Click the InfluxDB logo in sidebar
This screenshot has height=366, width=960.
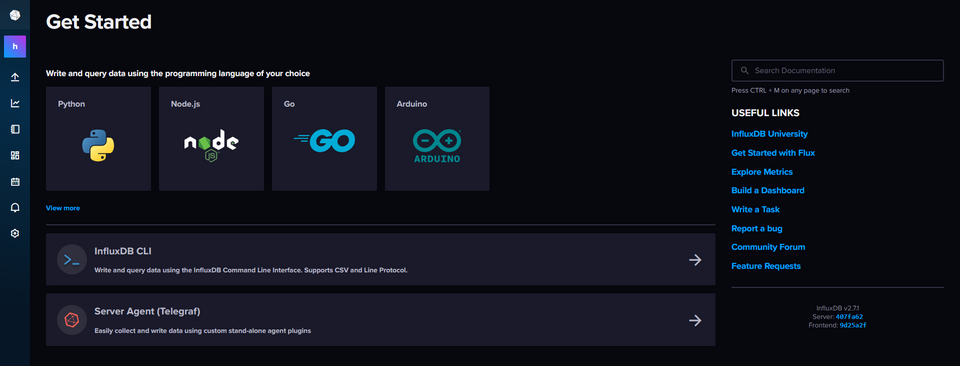coord(15,15)
